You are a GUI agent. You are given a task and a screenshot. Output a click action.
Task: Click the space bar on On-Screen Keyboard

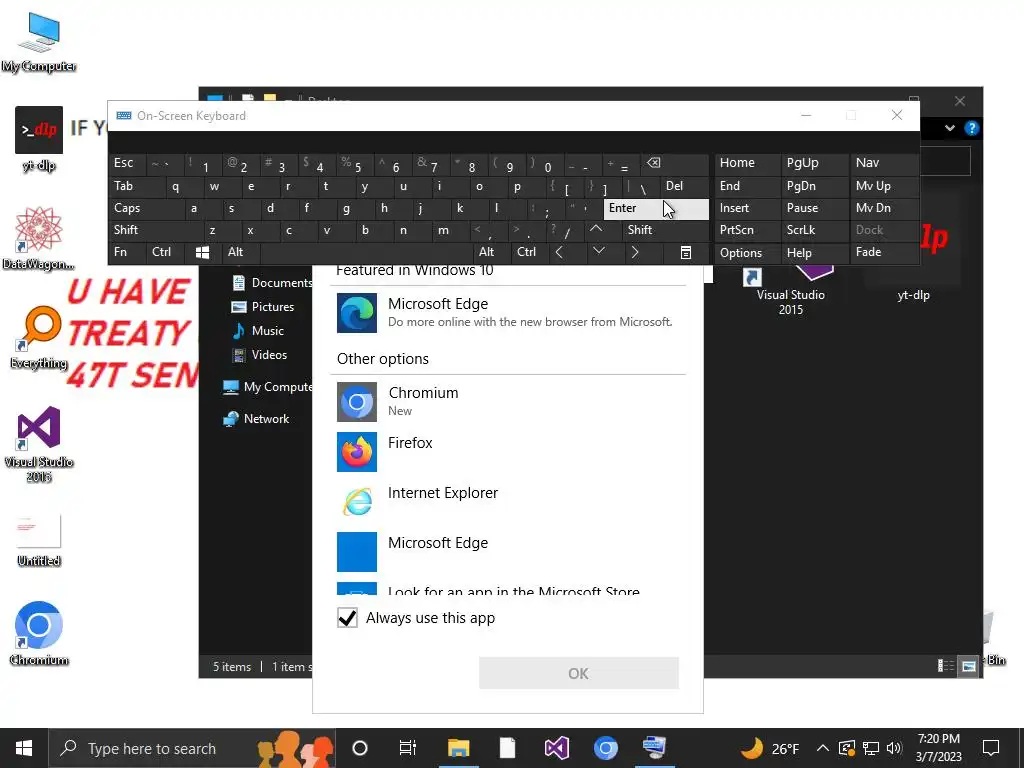pyautogui.click(x=367, y=252)
